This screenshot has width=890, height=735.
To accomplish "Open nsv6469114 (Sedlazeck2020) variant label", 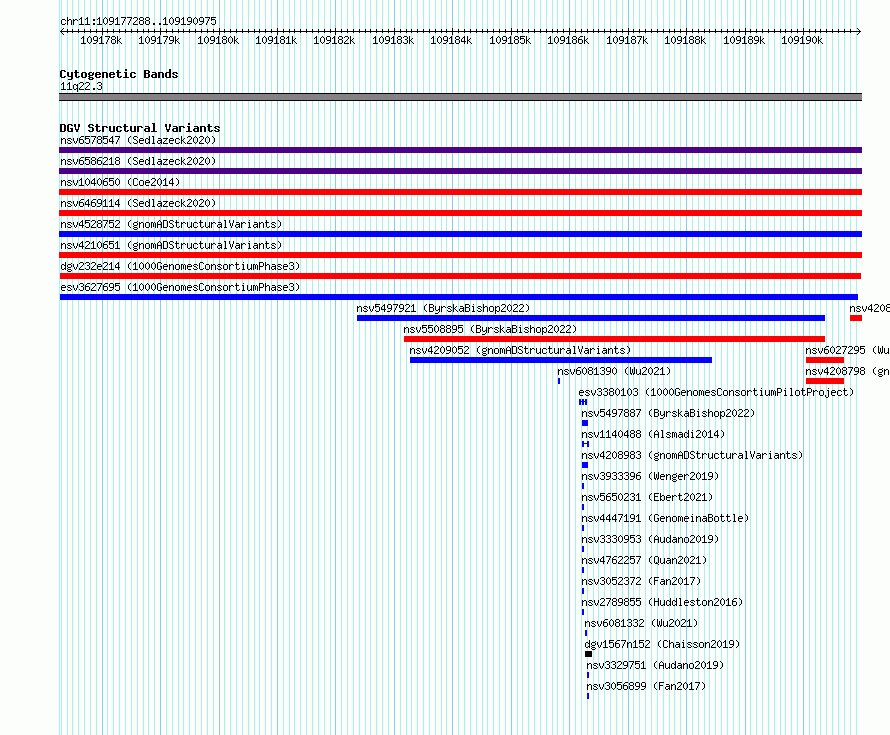I will coord(138,203).
